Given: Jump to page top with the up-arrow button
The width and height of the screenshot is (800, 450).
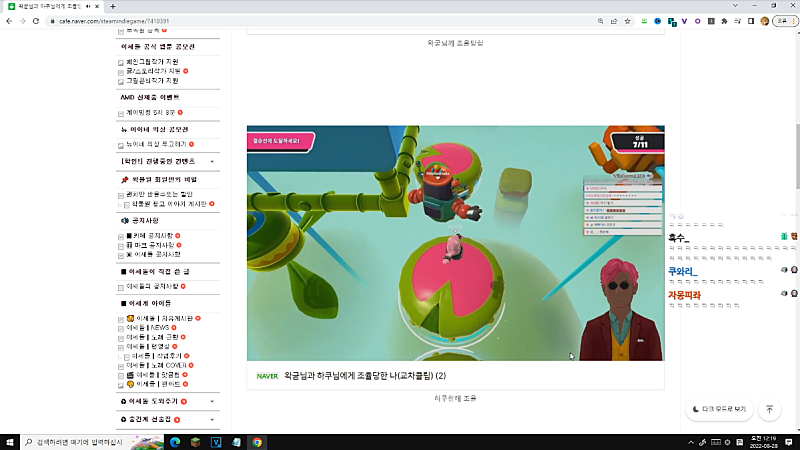Looking at the screenshot, I should (769, 409).
